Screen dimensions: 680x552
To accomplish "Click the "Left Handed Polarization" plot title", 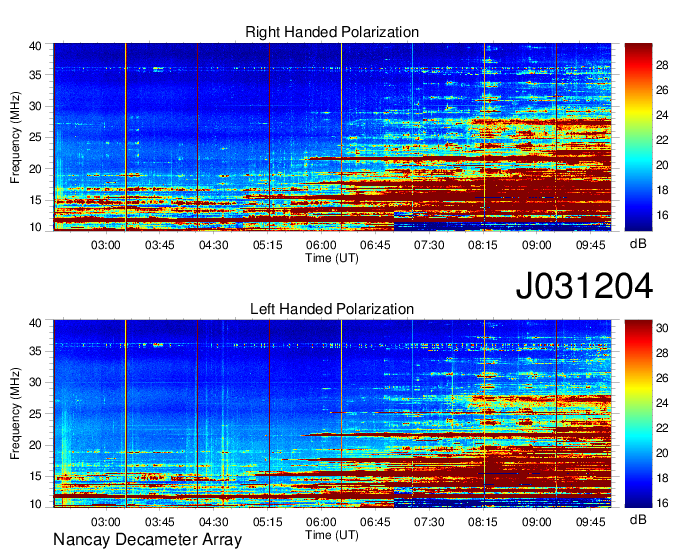I will coord(332,309).
